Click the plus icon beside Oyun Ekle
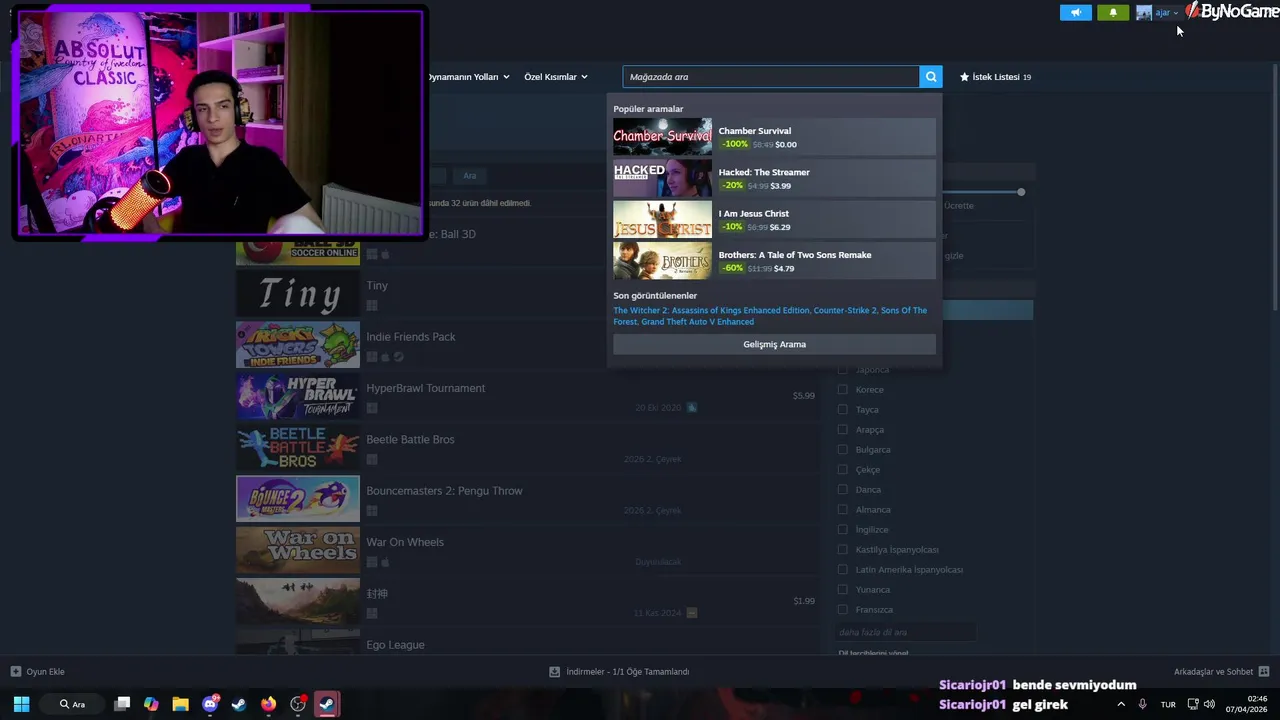 16,672
